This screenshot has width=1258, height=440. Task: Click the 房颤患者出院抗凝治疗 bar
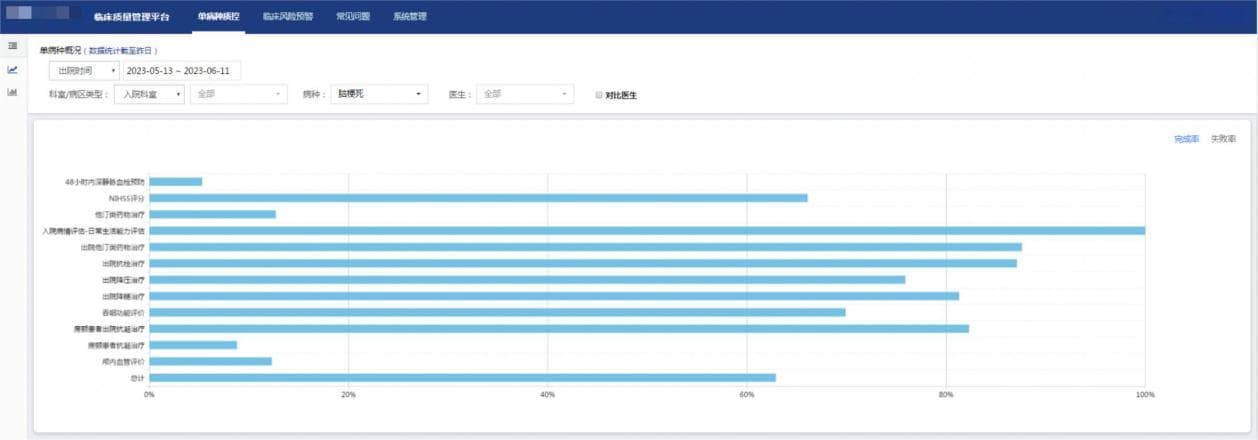click(x=559, y=328)
